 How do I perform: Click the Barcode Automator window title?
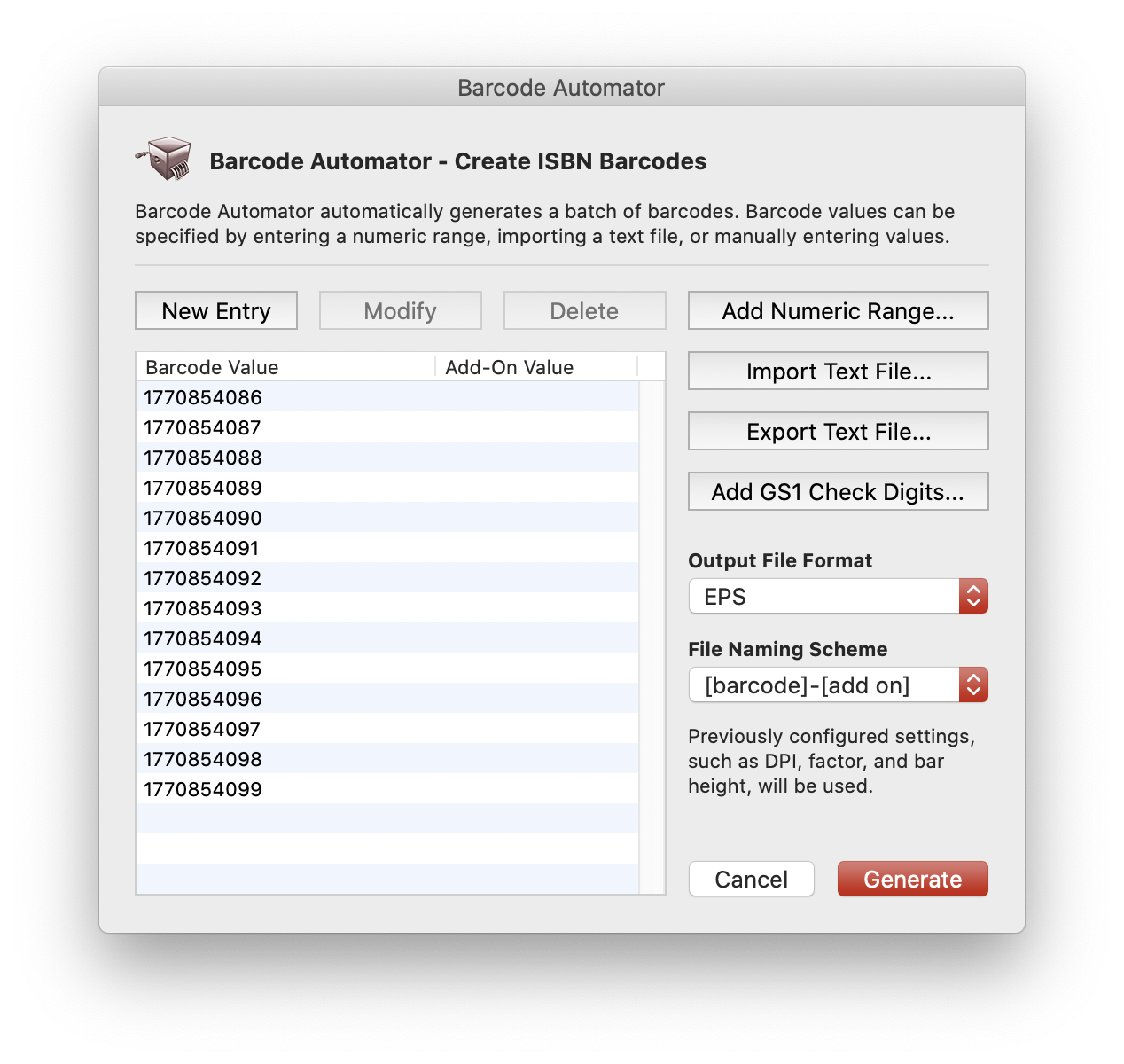[561, 88]
